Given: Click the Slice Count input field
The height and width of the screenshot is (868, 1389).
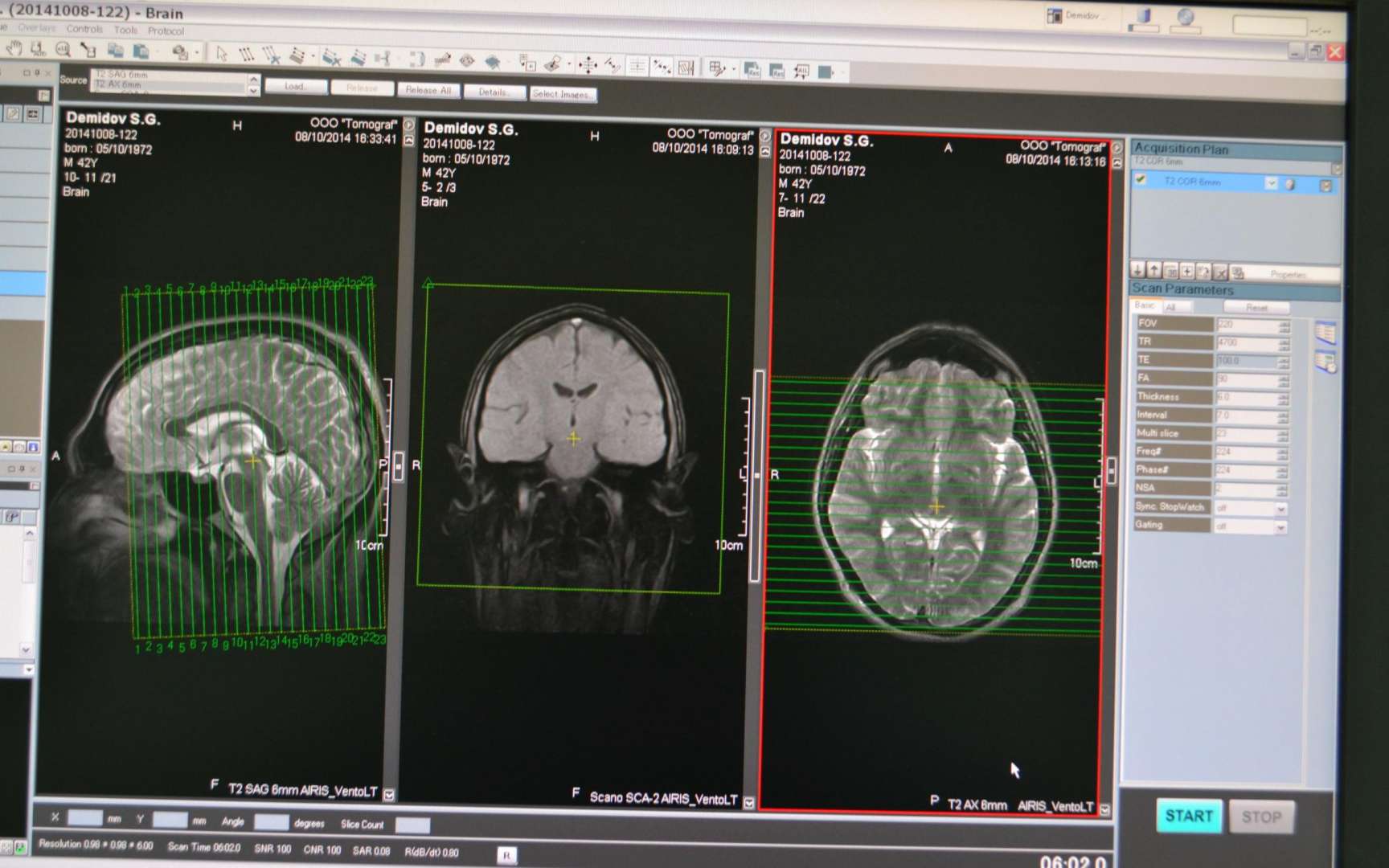Looking at the screenshot, I should (x=412, y=825).
